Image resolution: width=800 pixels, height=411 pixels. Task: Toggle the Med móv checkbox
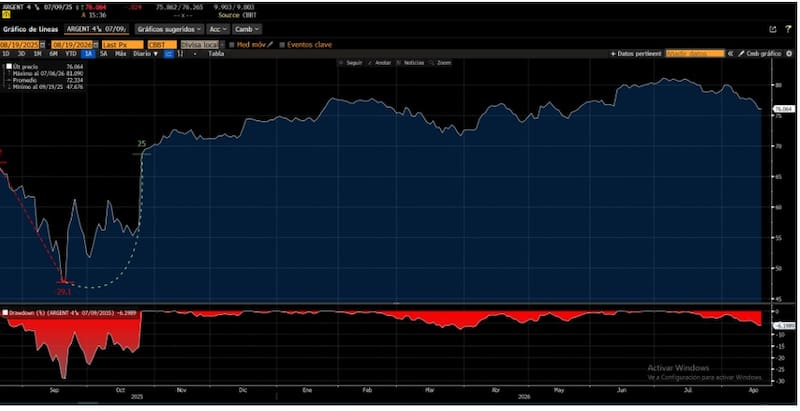[232, 45]
